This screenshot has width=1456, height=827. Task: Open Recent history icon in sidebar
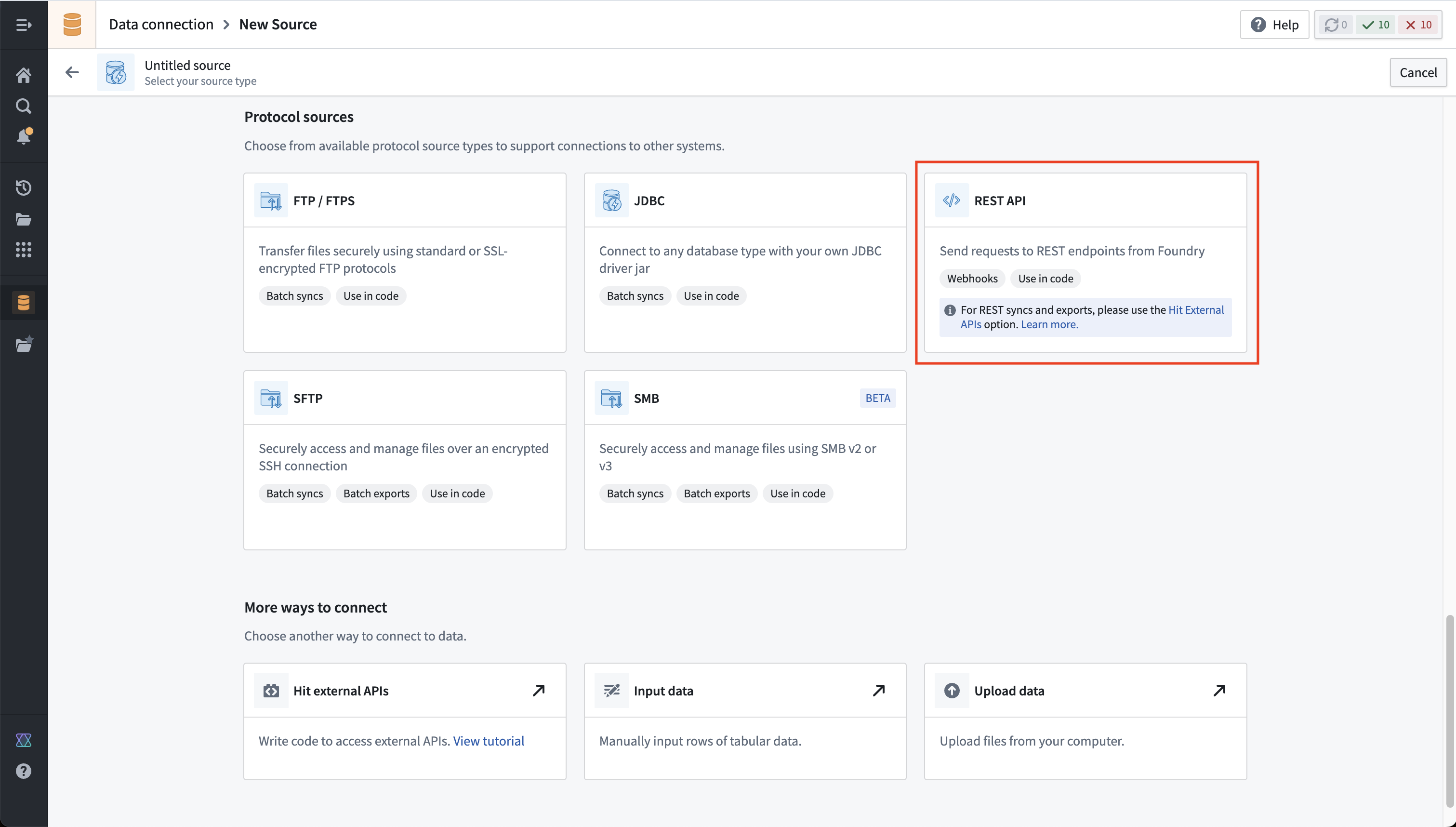pyautogui.click(x=23, y=187)
